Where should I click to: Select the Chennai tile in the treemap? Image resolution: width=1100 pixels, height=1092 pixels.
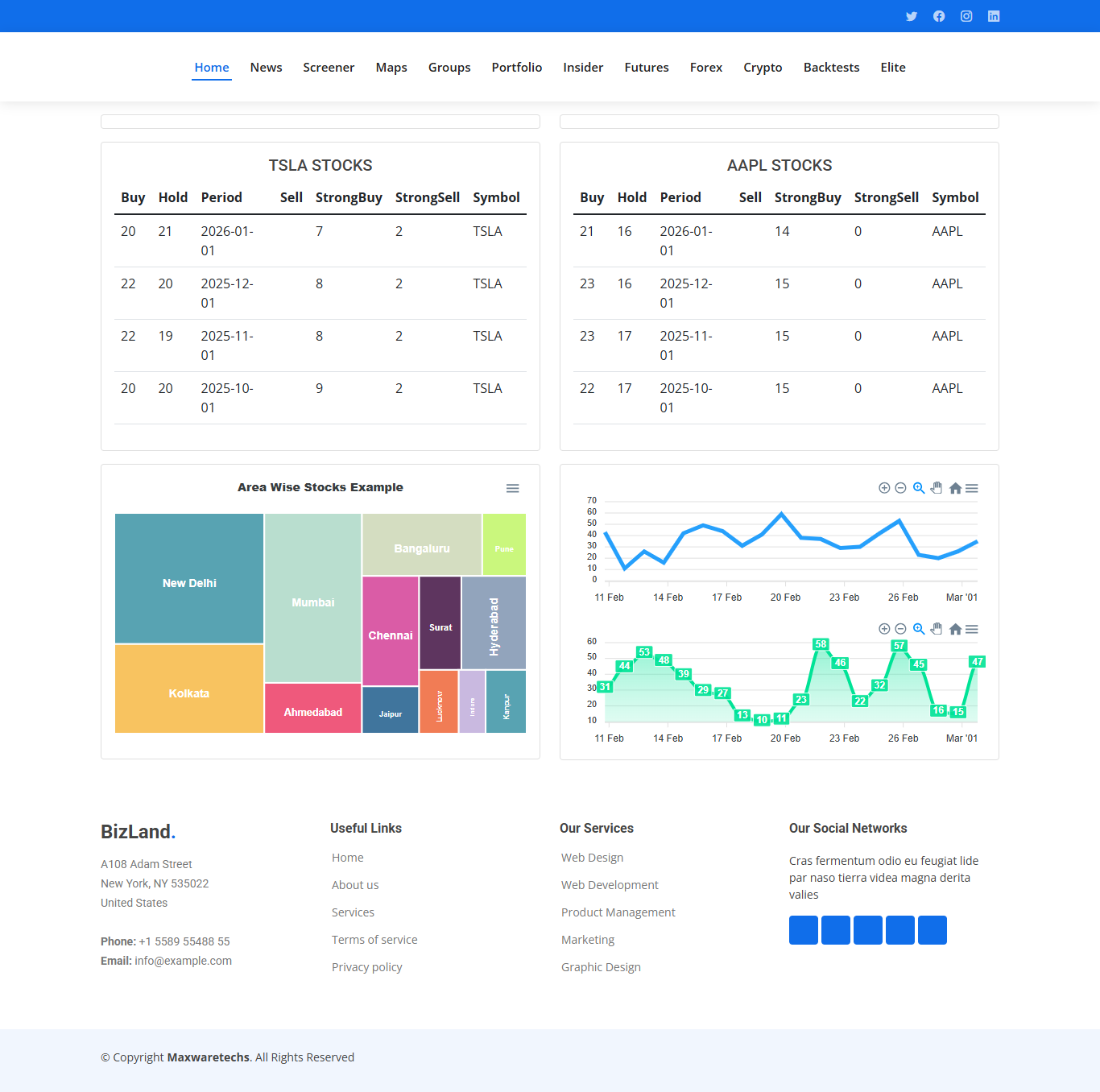click(391, 631)
